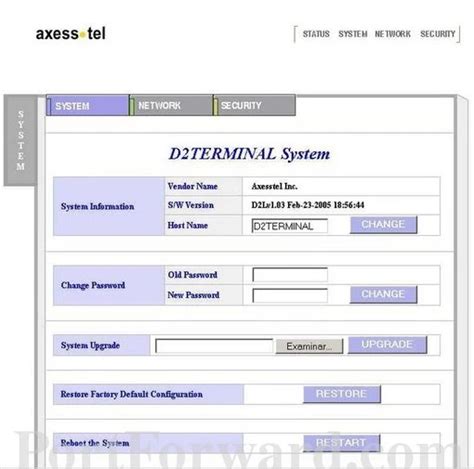Click 'Restore Factory Default Configuration' label
The image size is (474, 469).
[x=132, y=394]
